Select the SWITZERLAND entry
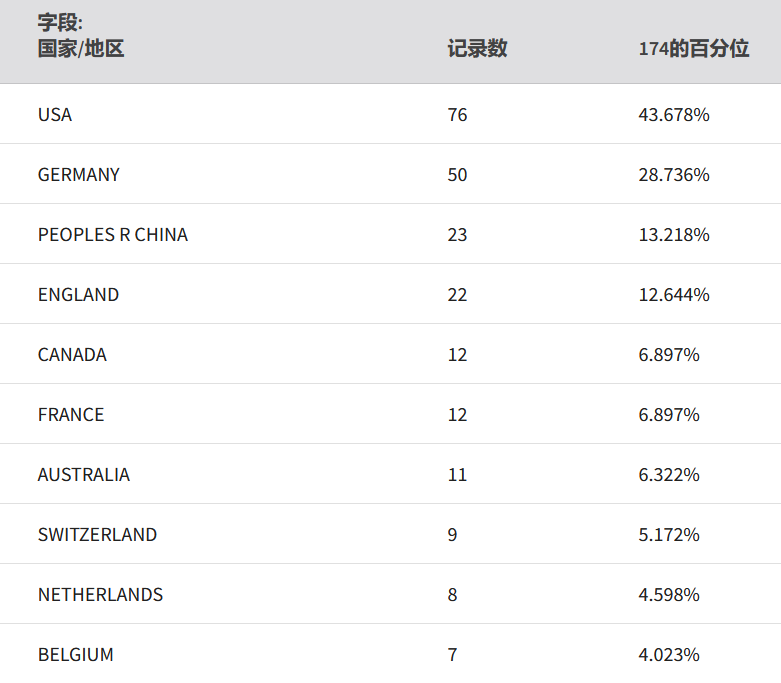 [x=97, y=535]
